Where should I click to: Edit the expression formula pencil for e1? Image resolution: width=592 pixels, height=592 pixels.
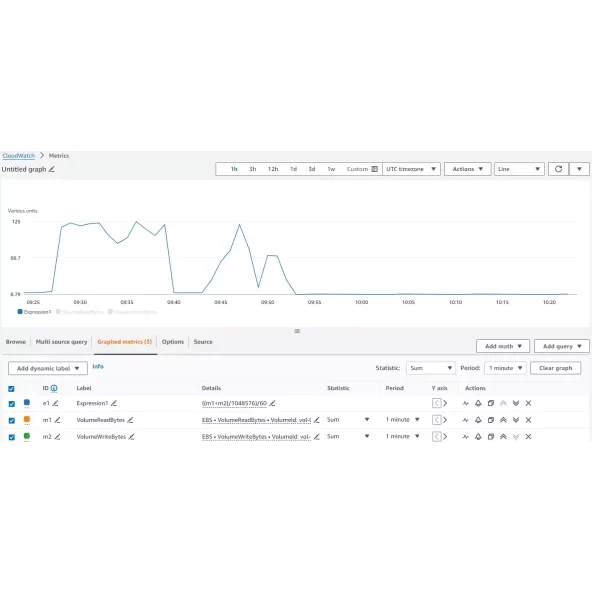pyautogui.click(x=272, y=403)
